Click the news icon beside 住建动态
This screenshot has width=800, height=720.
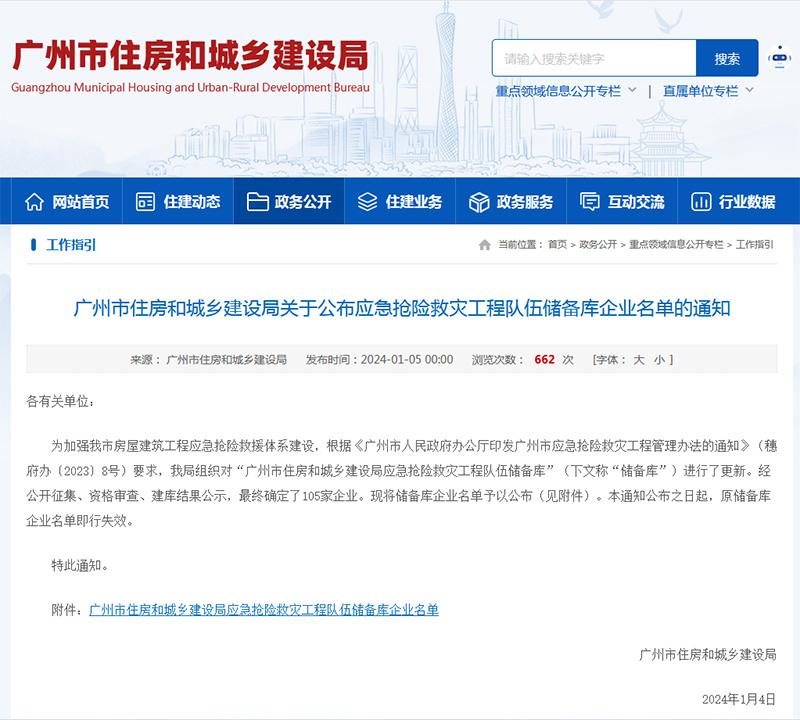pos(145,202)
